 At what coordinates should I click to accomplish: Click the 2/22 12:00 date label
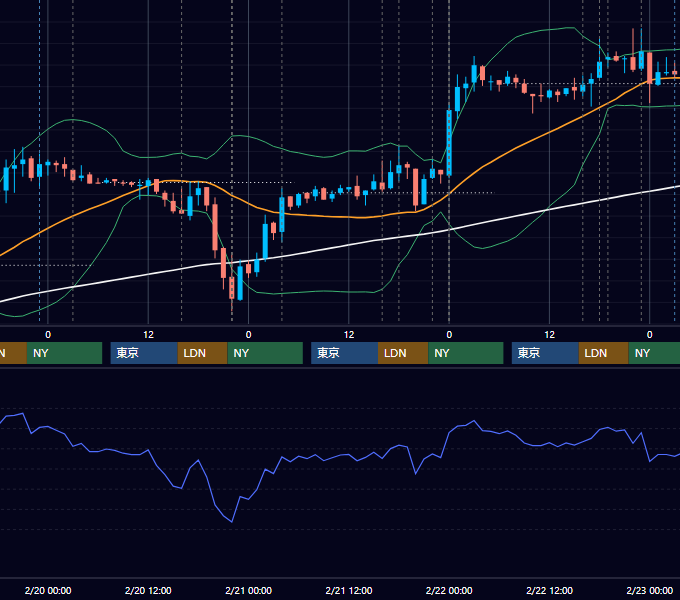(549, 590)
